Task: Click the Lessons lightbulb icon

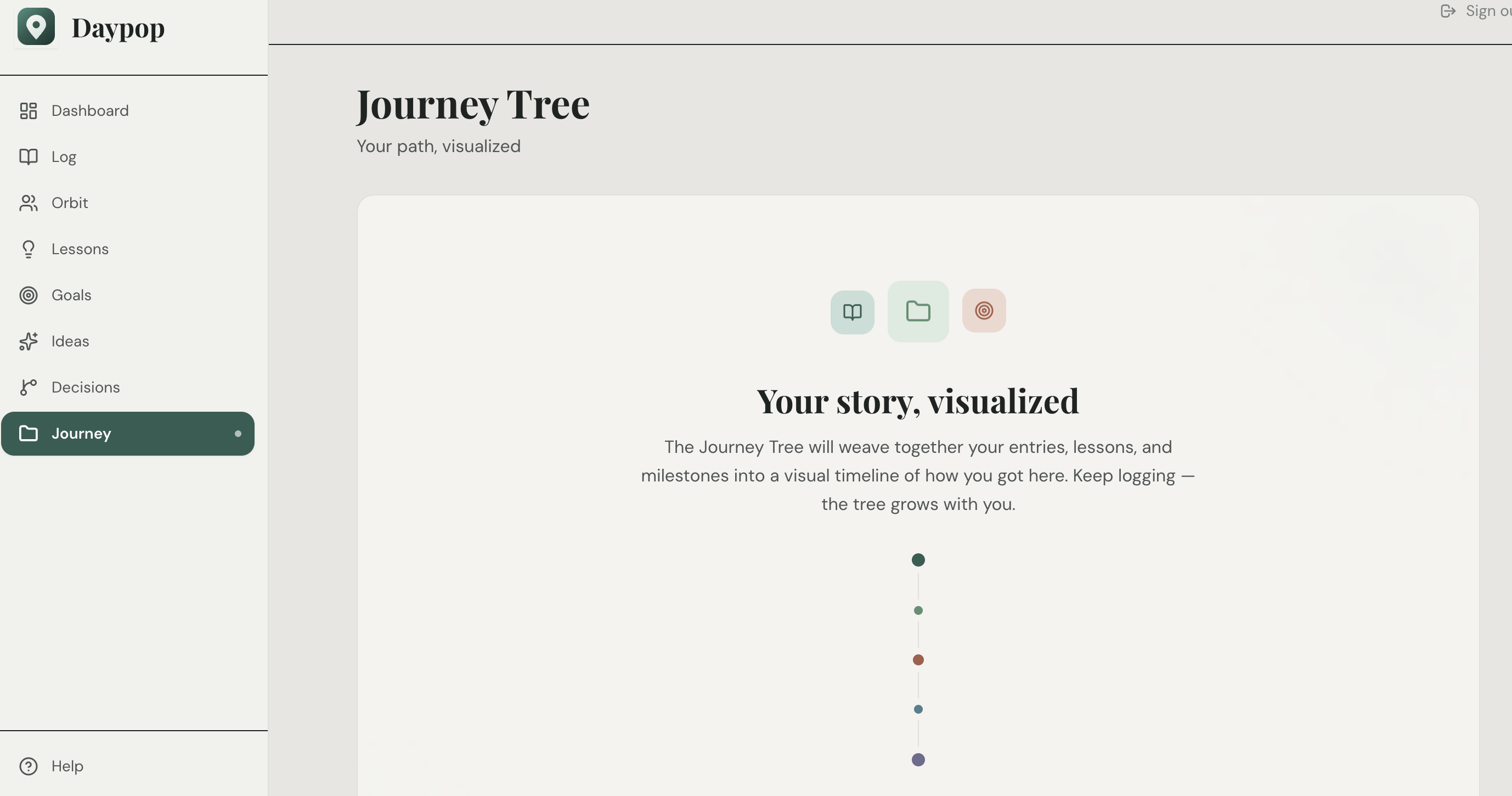Action: pos(28,249)
